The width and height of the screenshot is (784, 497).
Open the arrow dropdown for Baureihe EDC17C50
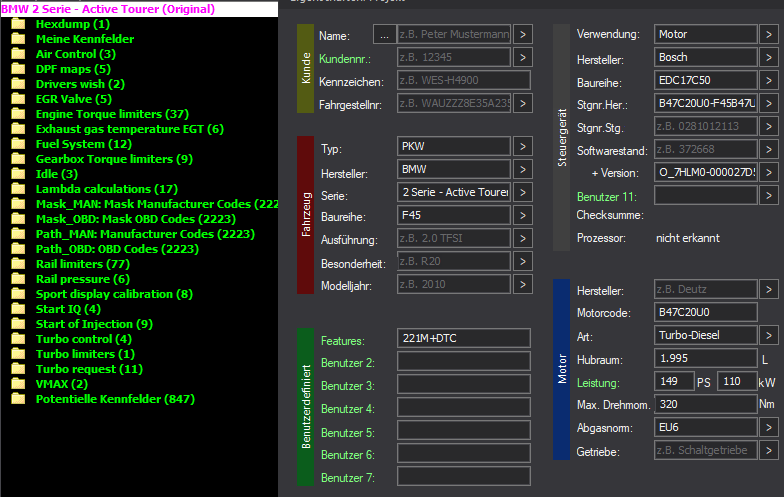point(768,80)
